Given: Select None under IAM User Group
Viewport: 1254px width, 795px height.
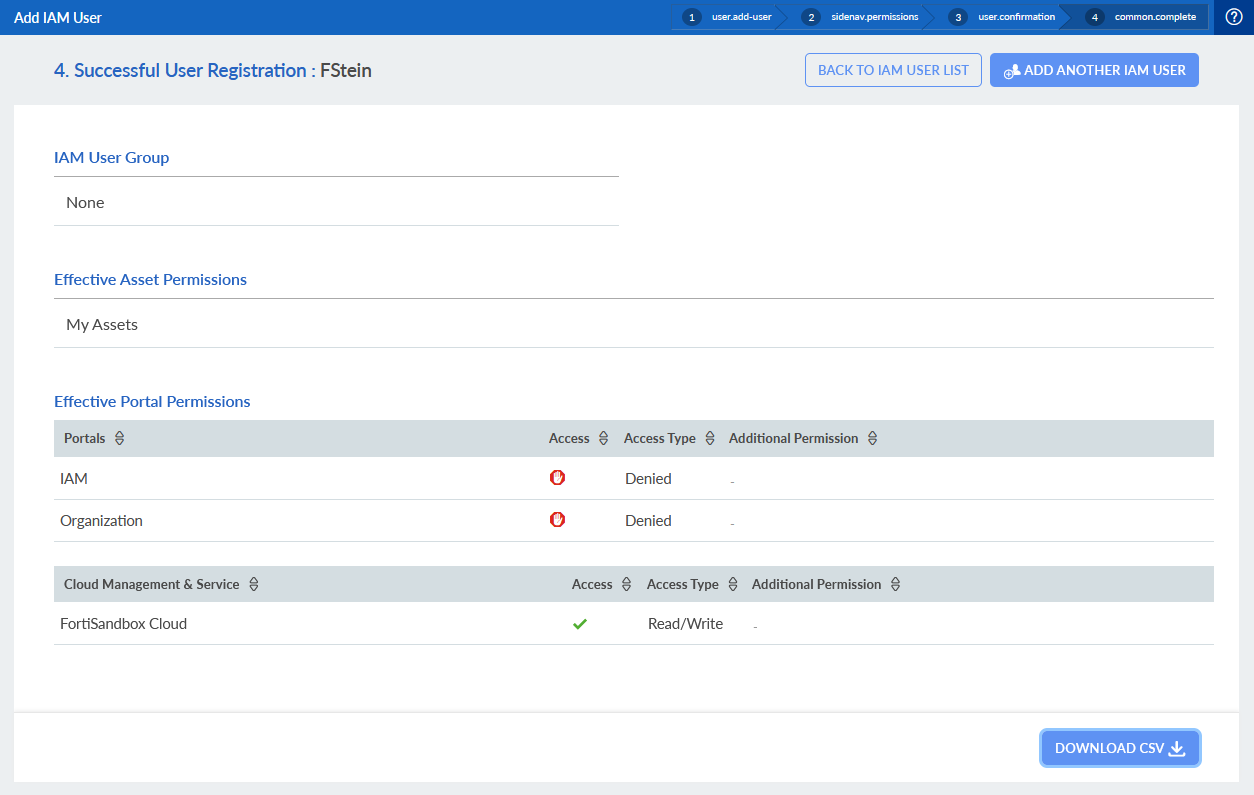Looking at the screenshot, I should point(85,202).
